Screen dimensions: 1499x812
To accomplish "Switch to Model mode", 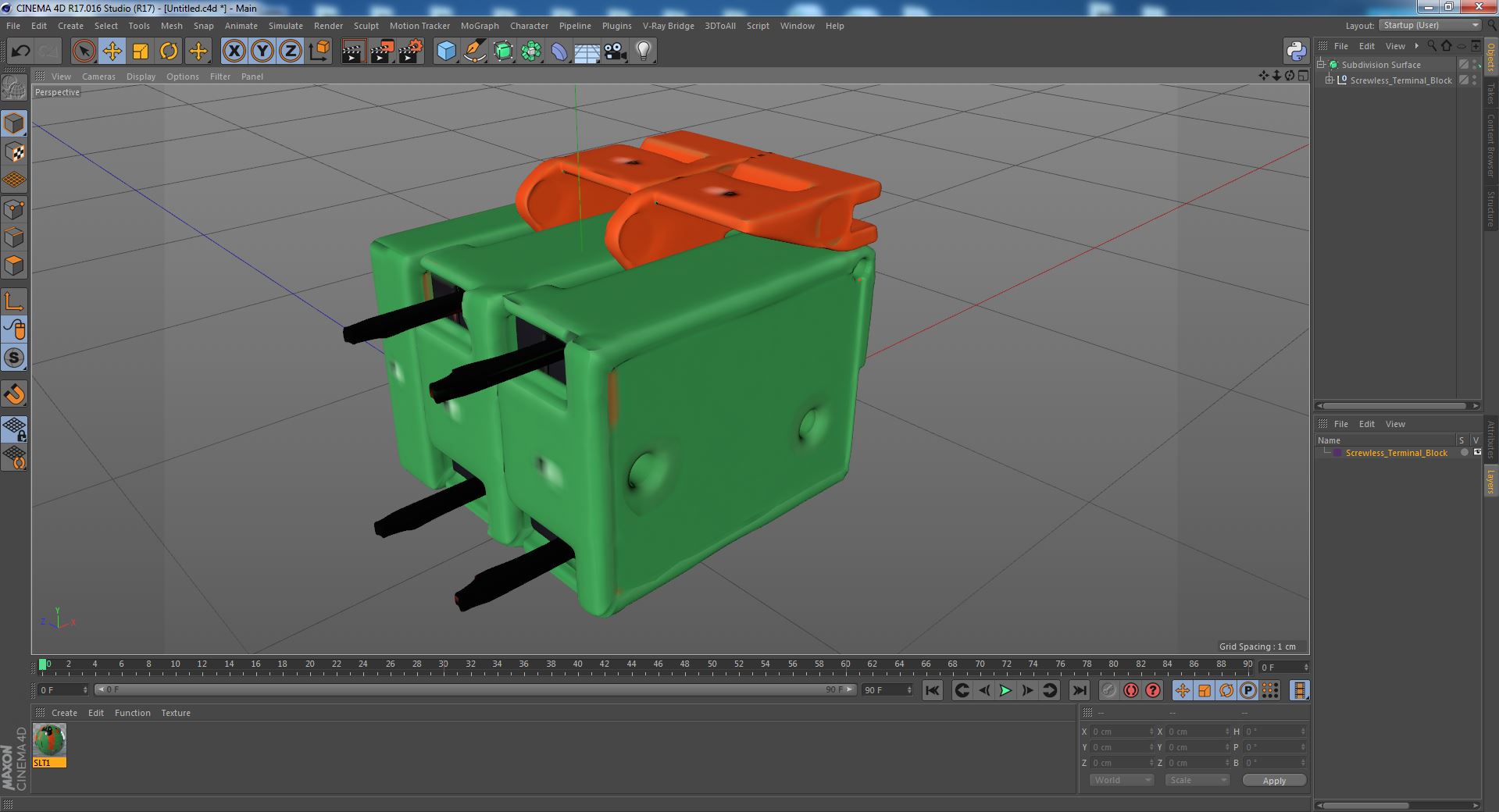I will 14,123.
